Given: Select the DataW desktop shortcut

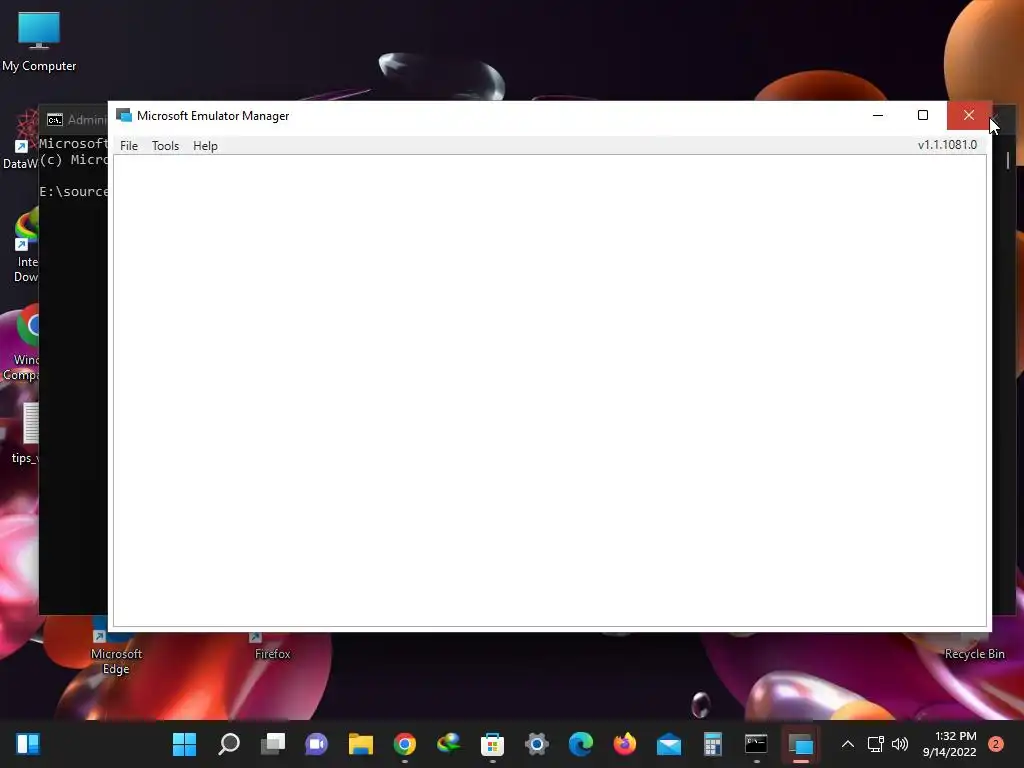Looking at the screenshot, I should [x=20, y=140].
